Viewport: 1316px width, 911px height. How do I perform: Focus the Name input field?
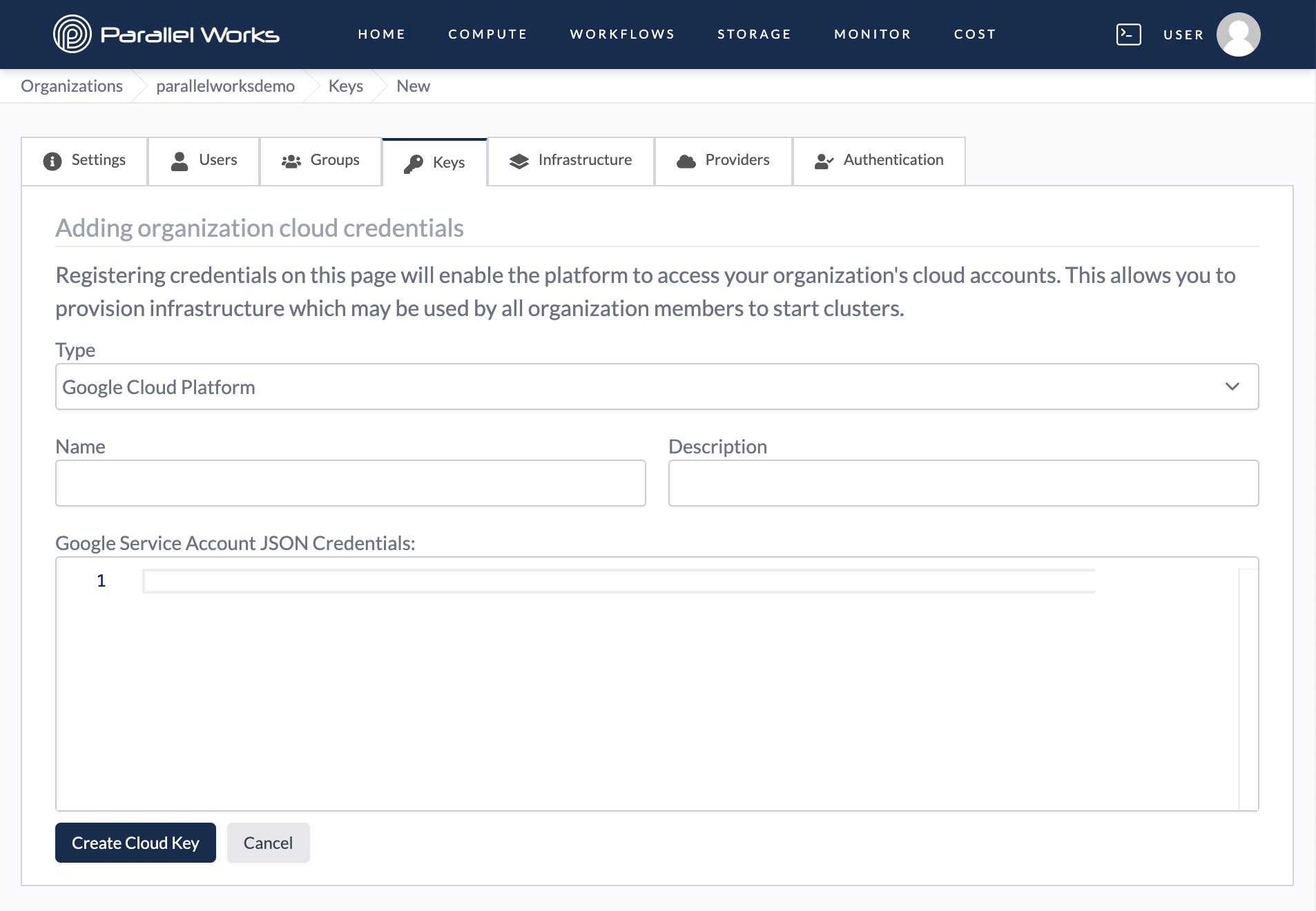click(x=351, y=483)
